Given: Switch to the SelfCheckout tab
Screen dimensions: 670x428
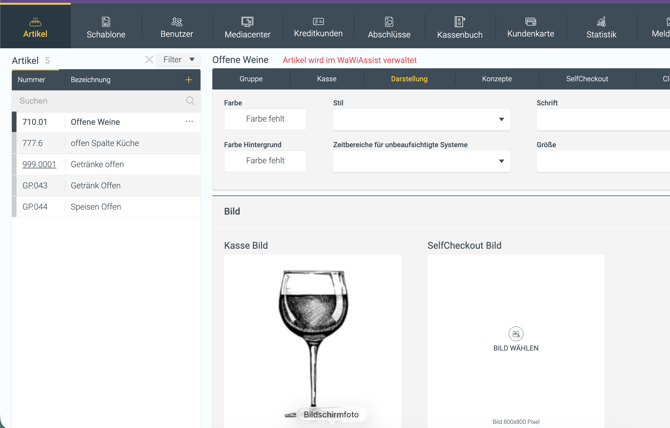Looking at the screenshot, I should tap(587, 79).
